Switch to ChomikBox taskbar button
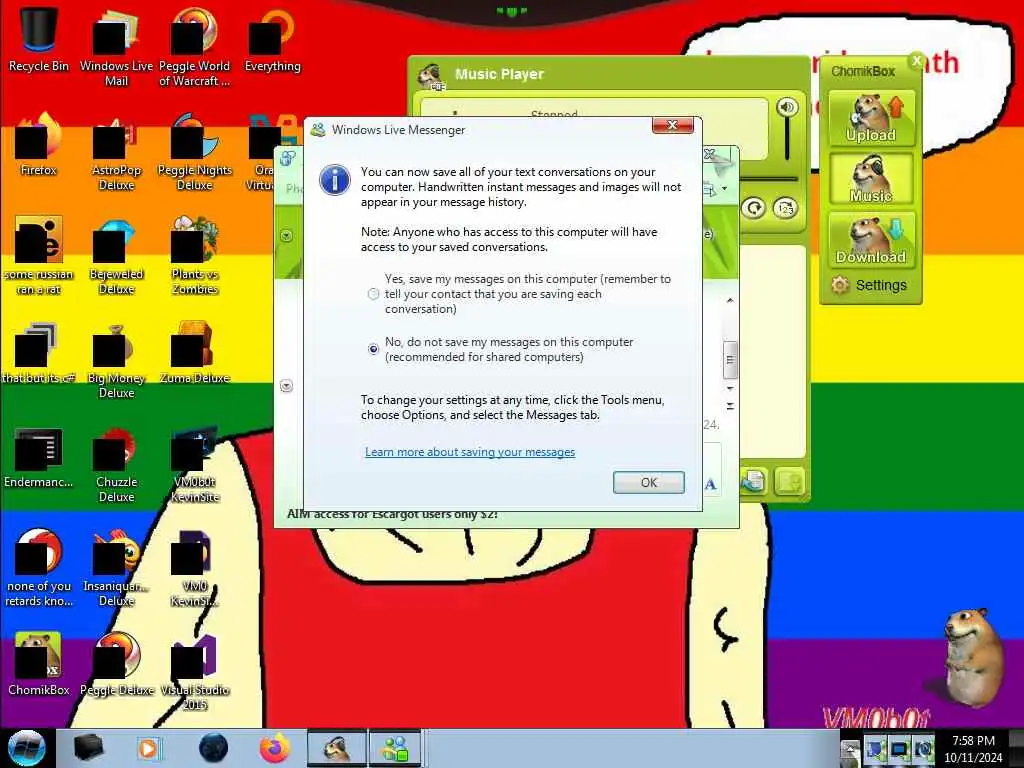The height and width of the screenshot is (768, 1024). 337,748
